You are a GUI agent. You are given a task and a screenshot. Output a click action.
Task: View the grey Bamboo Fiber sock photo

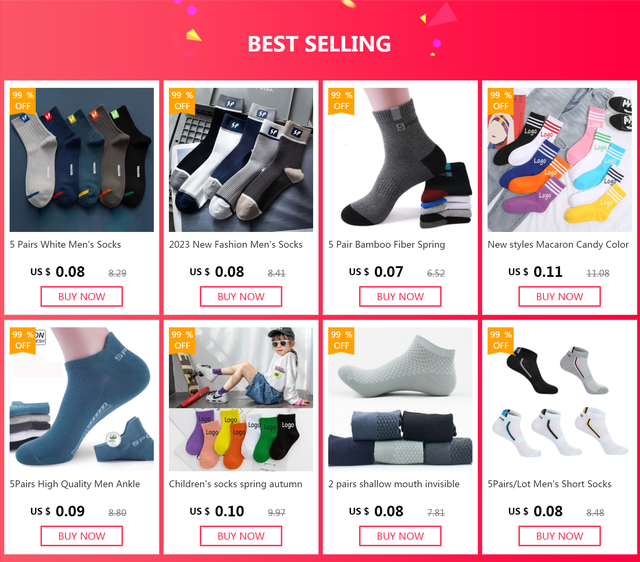(400, 160)
